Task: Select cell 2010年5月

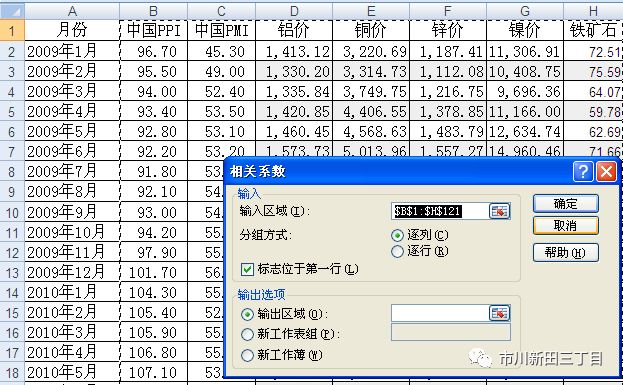Action: click(x=72, y=372)
